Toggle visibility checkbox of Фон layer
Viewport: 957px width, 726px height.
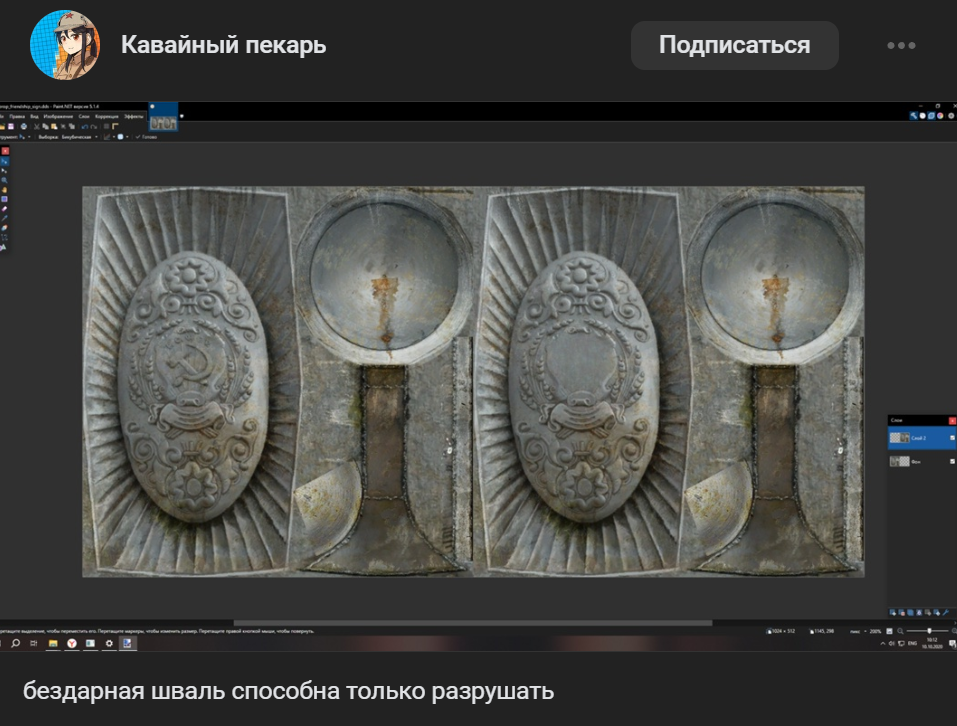(x=952, y=461)
